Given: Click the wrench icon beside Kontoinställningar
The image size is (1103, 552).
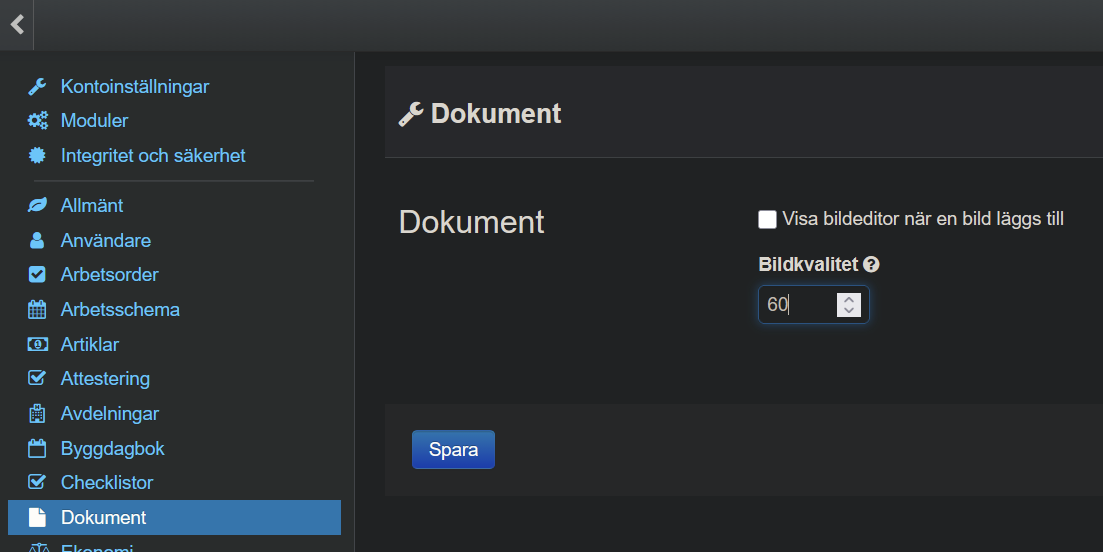Looking at the screenshot, I should click(x=37, y=87).
